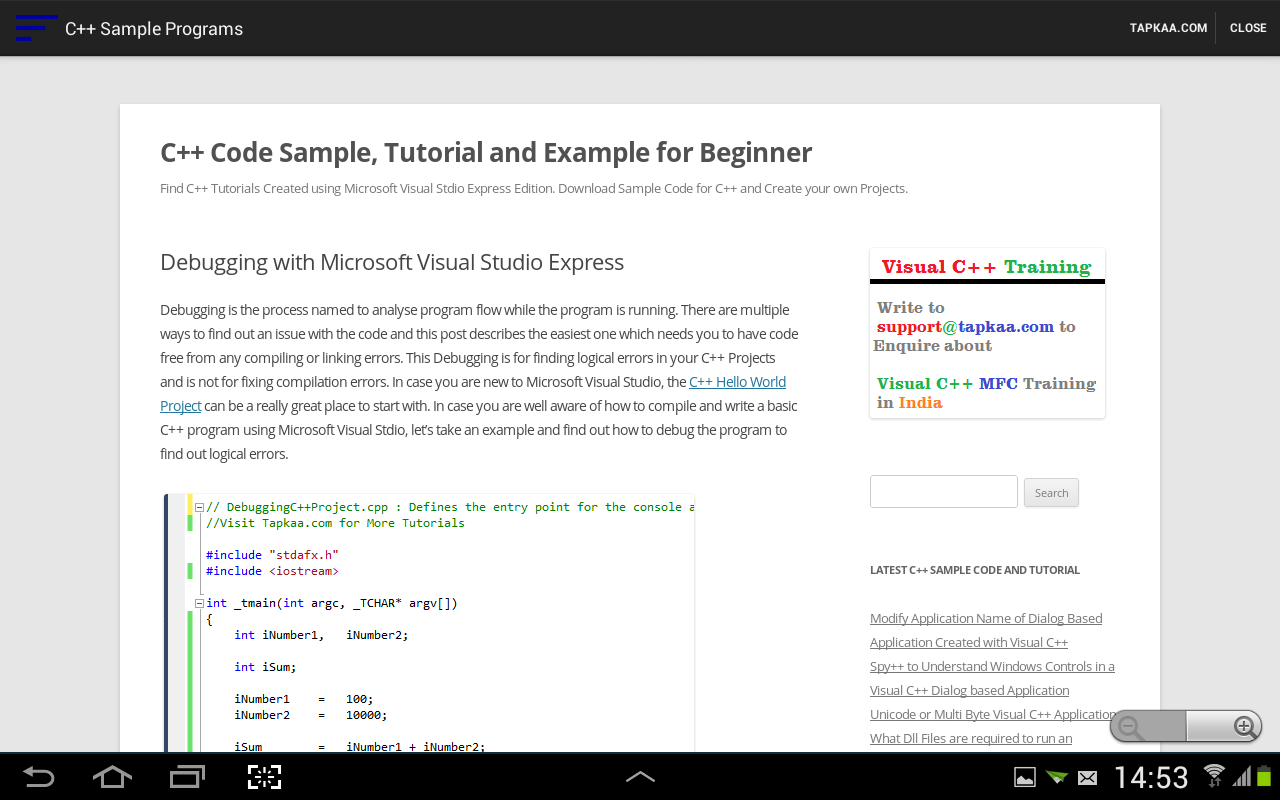This screenshot has width=1280, height=800.
Task: Click the Search button
Action: tap(1051, 493)
